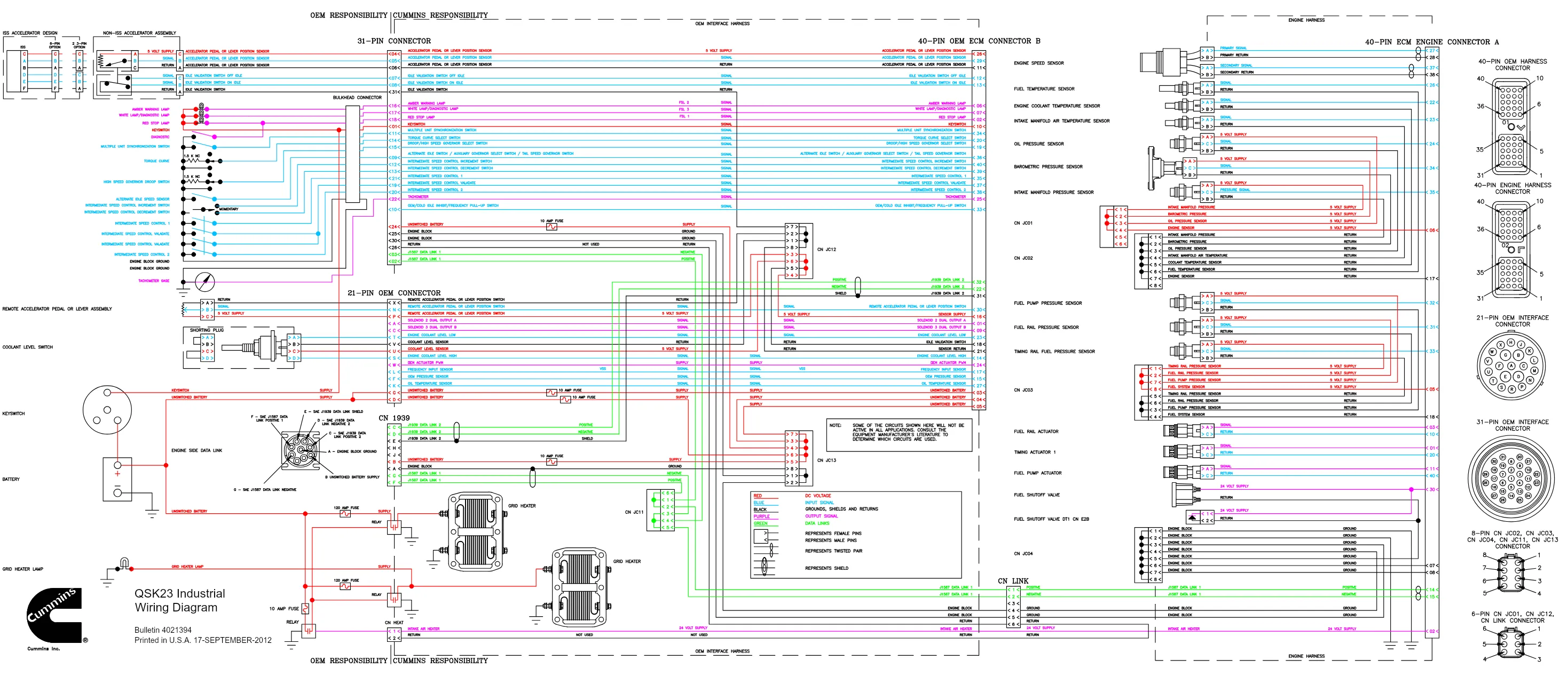
Task: Select the 'NOTE:' text box
Action: (x=899, y=434)
